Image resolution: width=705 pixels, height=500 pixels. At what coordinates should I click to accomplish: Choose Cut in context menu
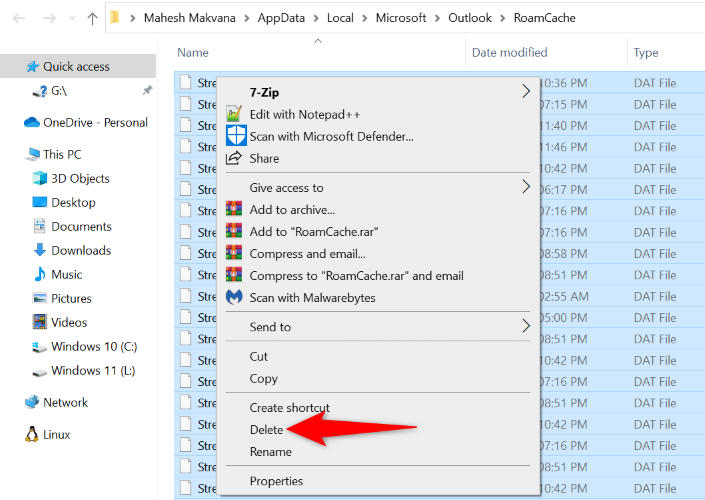(378, 357)
